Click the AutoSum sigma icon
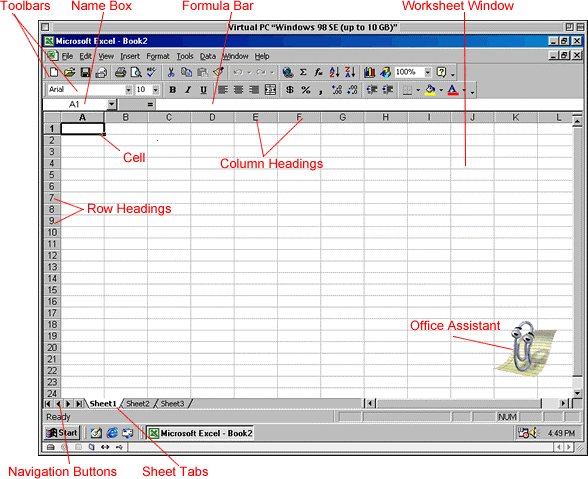588x479 pixels. pos(303,72)
